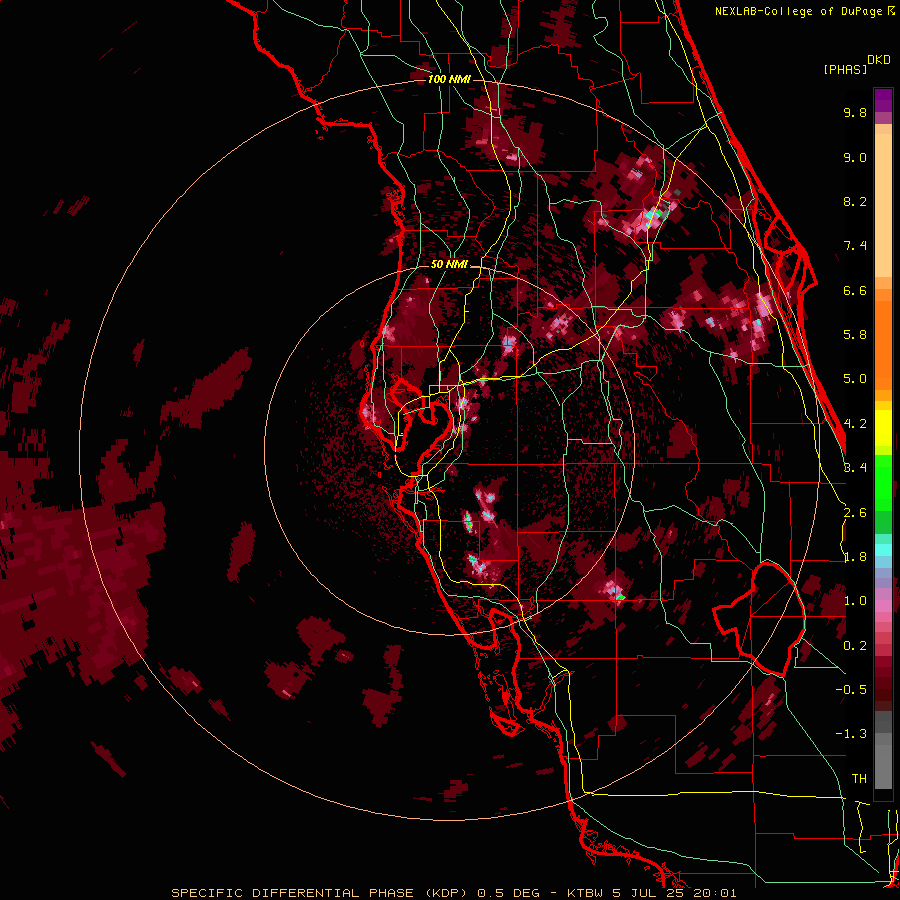Click the Specific Differential Phase caption text
900x900 pixels.
coord(453,893)
